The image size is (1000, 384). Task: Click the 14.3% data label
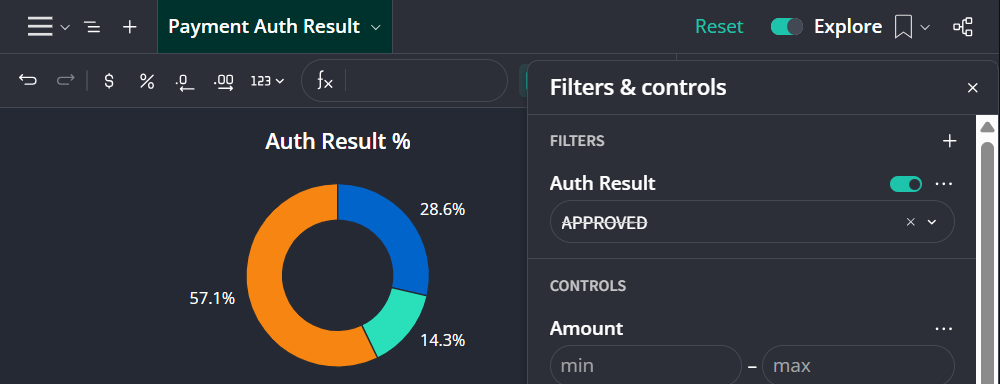443,341
